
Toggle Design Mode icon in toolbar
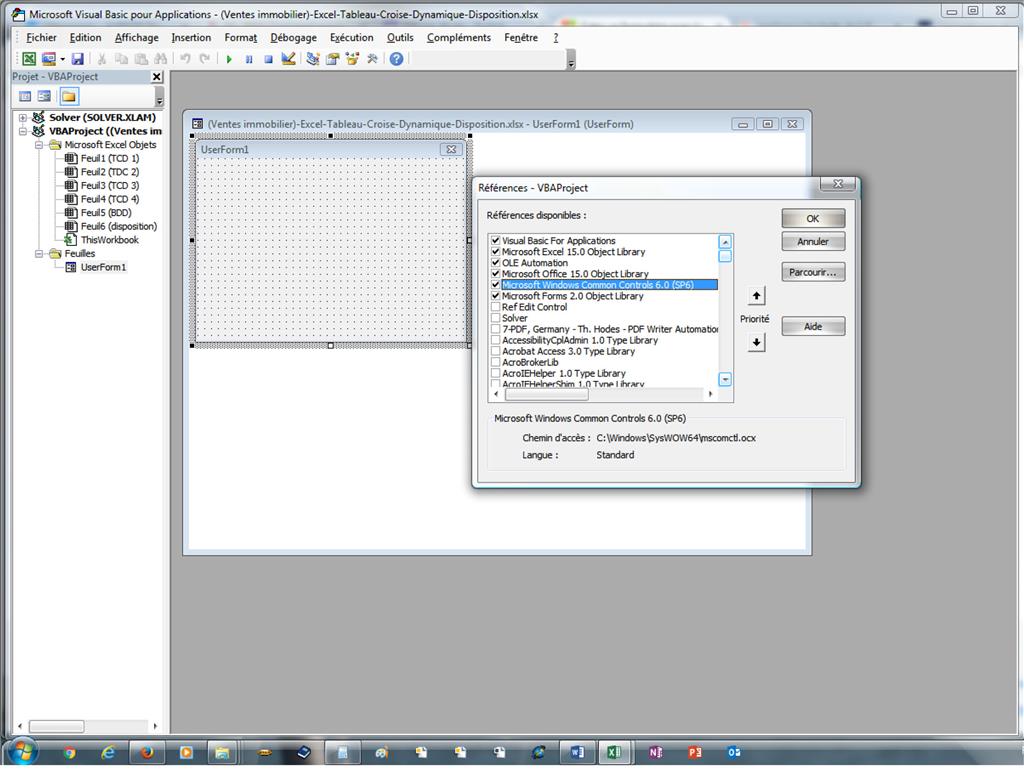288,59
